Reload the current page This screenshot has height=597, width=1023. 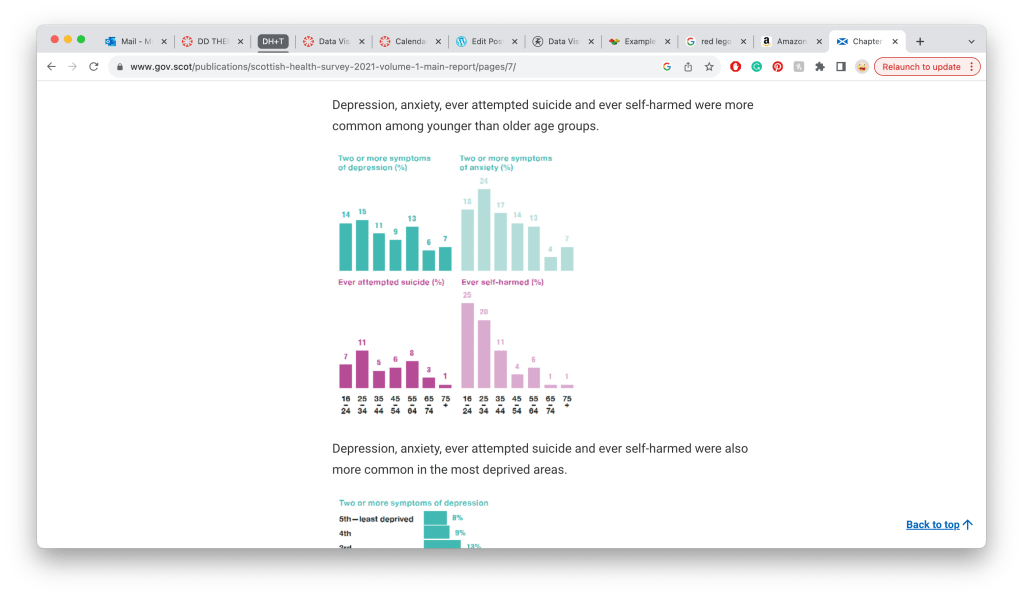[94, 67]
